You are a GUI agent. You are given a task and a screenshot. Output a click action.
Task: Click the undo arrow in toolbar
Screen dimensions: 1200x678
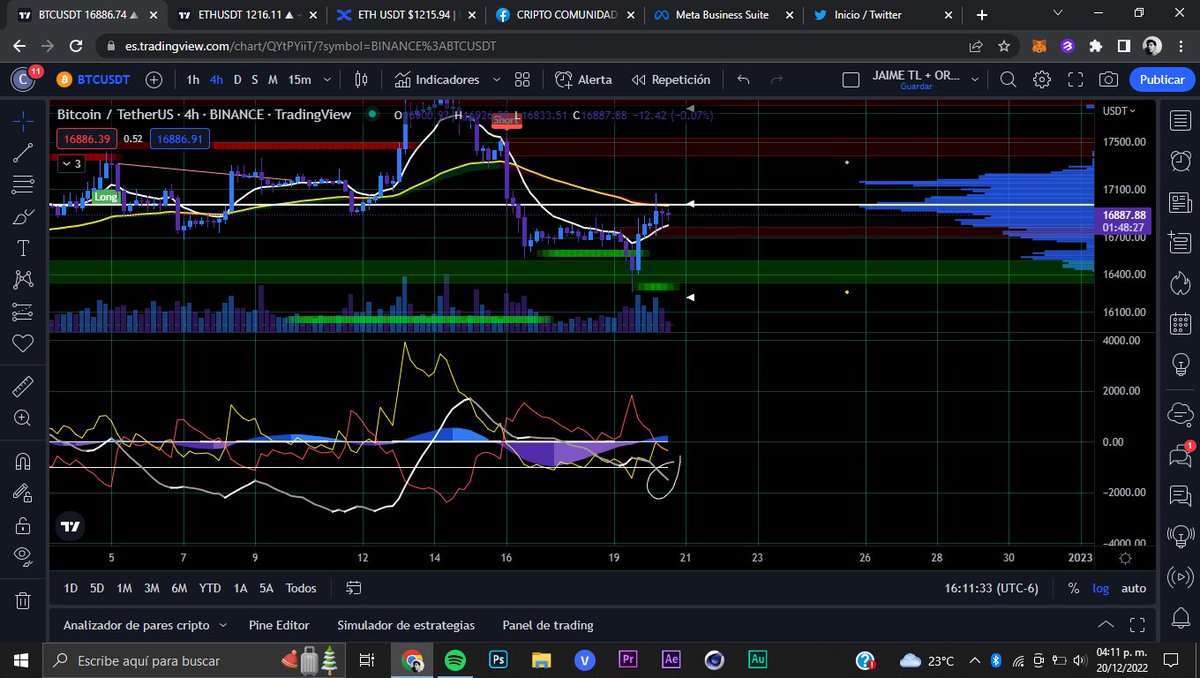pos(742,80)
